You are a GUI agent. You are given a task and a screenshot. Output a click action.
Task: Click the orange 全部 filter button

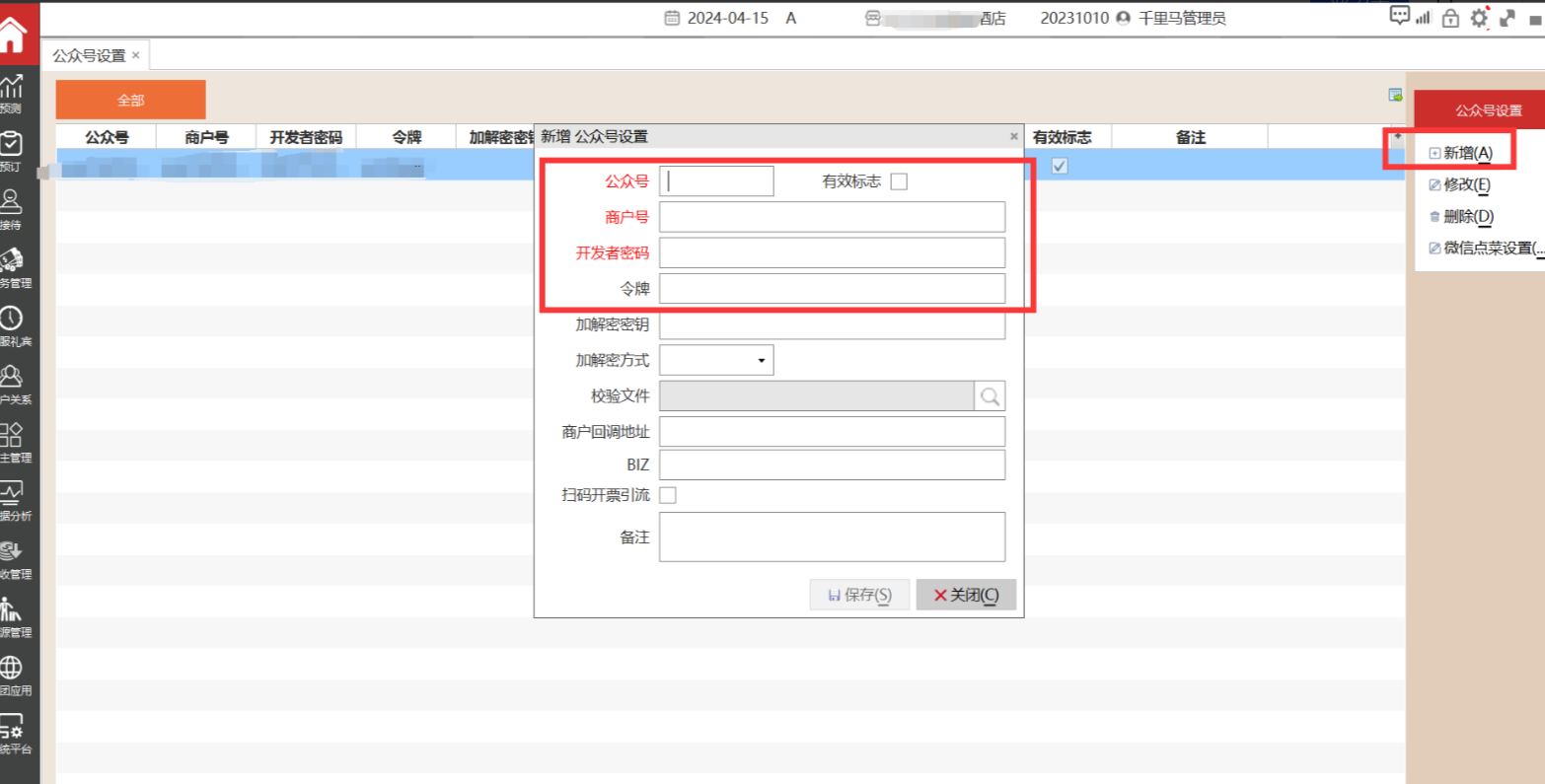coord(130,100)
